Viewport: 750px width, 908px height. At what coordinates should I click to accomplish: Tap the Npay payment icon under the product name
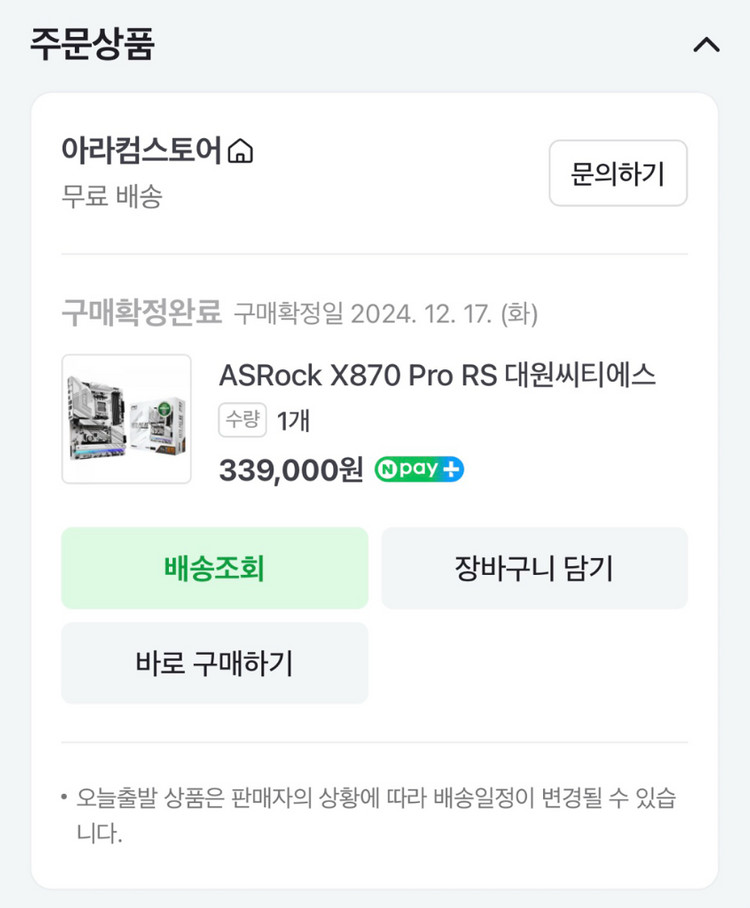coord(420,468)
